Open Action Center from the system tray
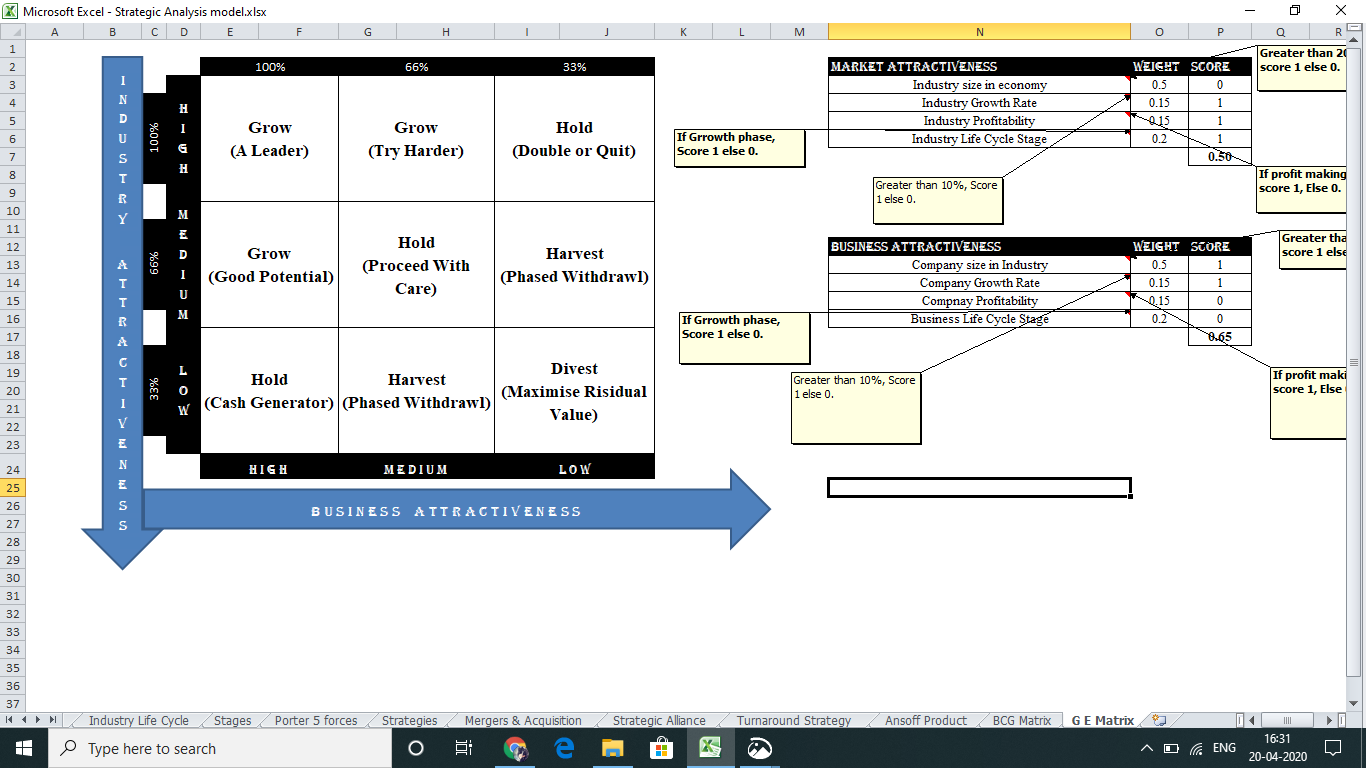This screenshot has width=1366, height=768. click(x=1333, y=747)
